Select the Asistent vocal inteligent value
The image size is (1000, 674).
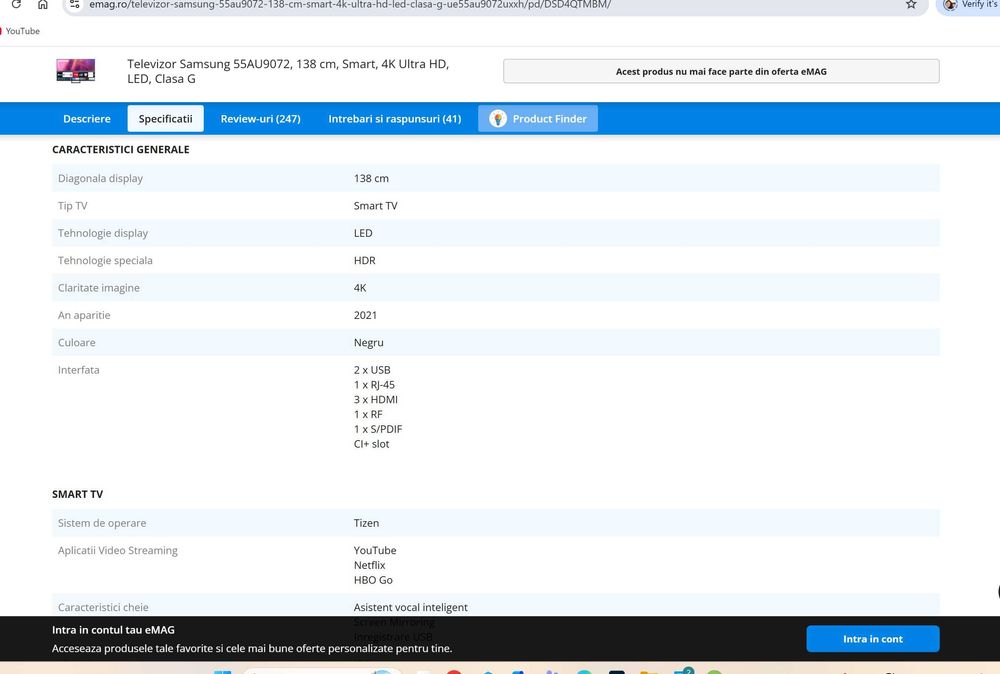tap(411, 608)
